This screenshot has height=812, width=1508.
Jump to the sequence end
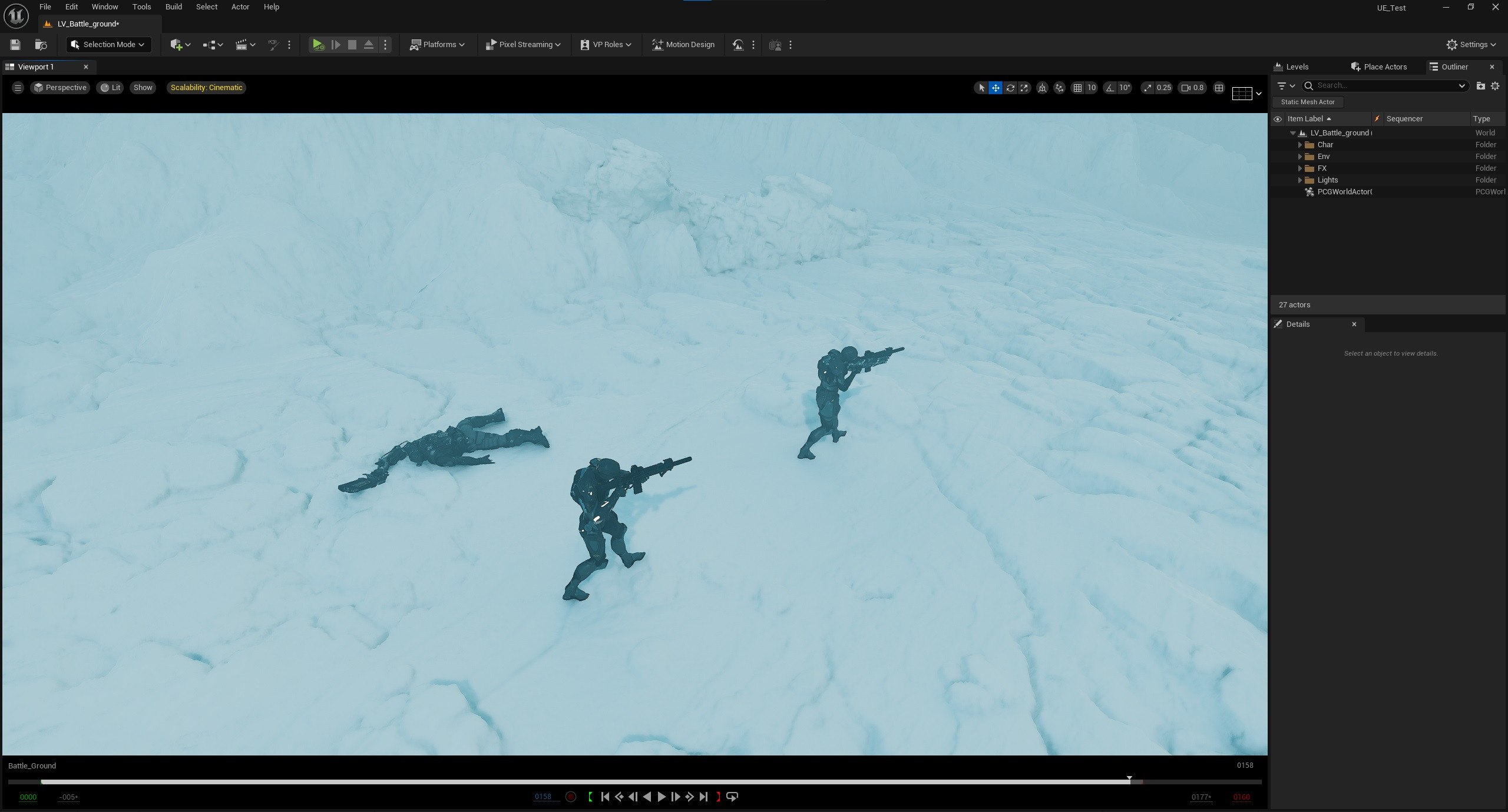[x=704, y=797]
